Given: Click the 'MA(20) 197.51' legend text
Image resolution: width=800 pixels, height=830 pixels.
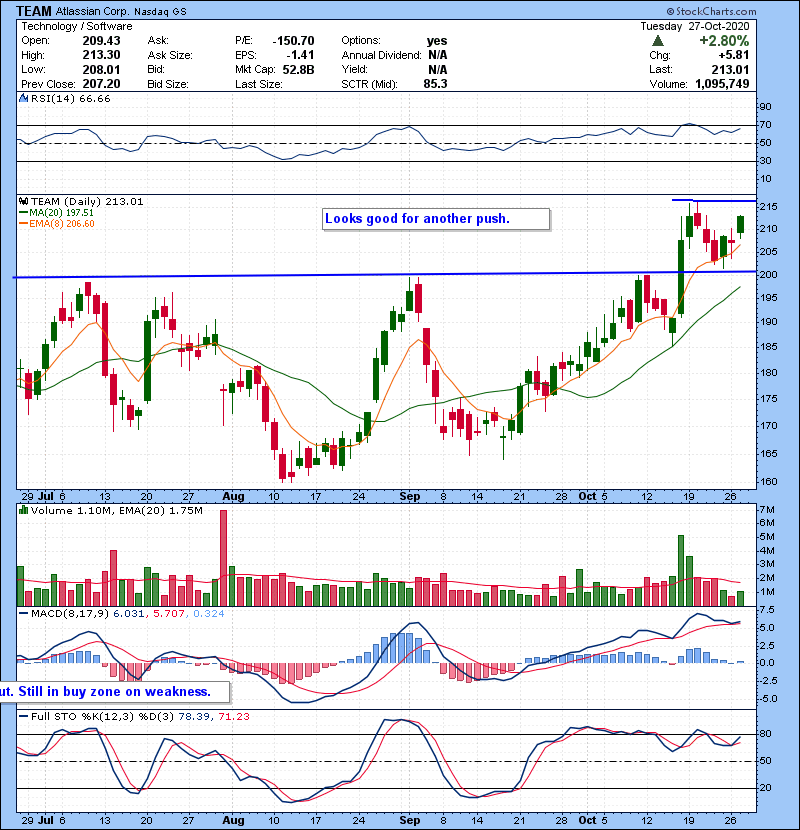Looking at the screenshot, I should [61, 213].
